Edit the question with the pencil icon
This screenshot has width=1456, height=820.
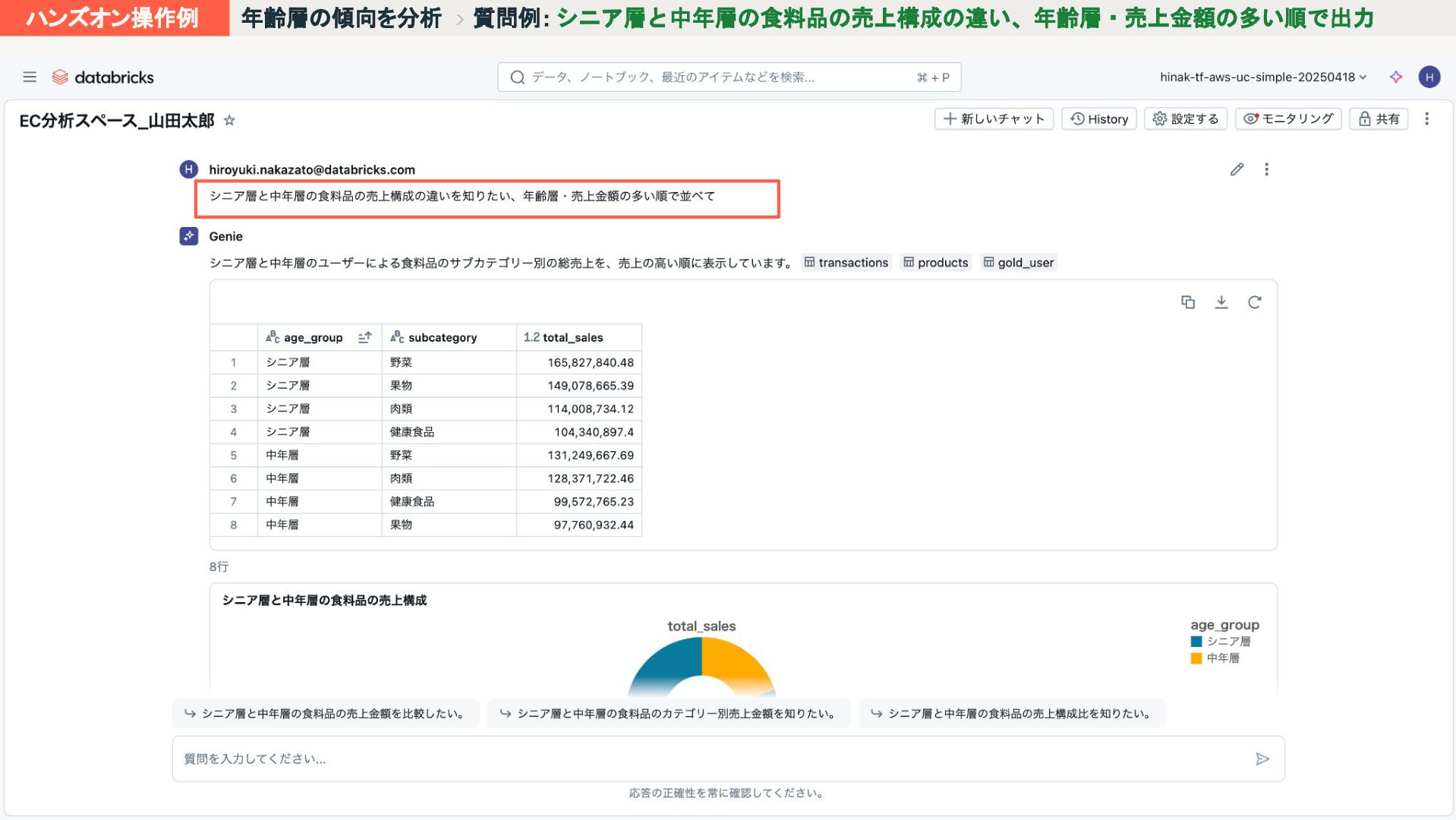[1237, 169]
